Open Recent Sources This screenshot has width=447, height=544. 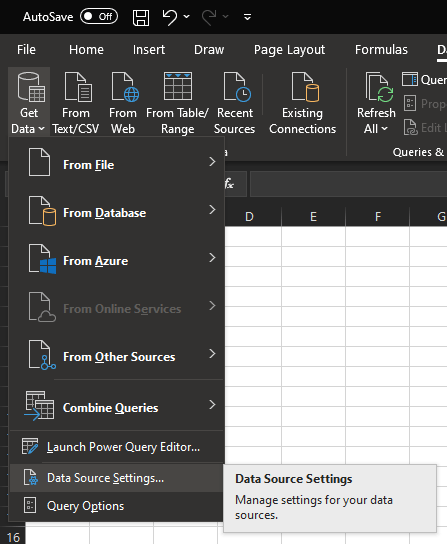point(234,103)
